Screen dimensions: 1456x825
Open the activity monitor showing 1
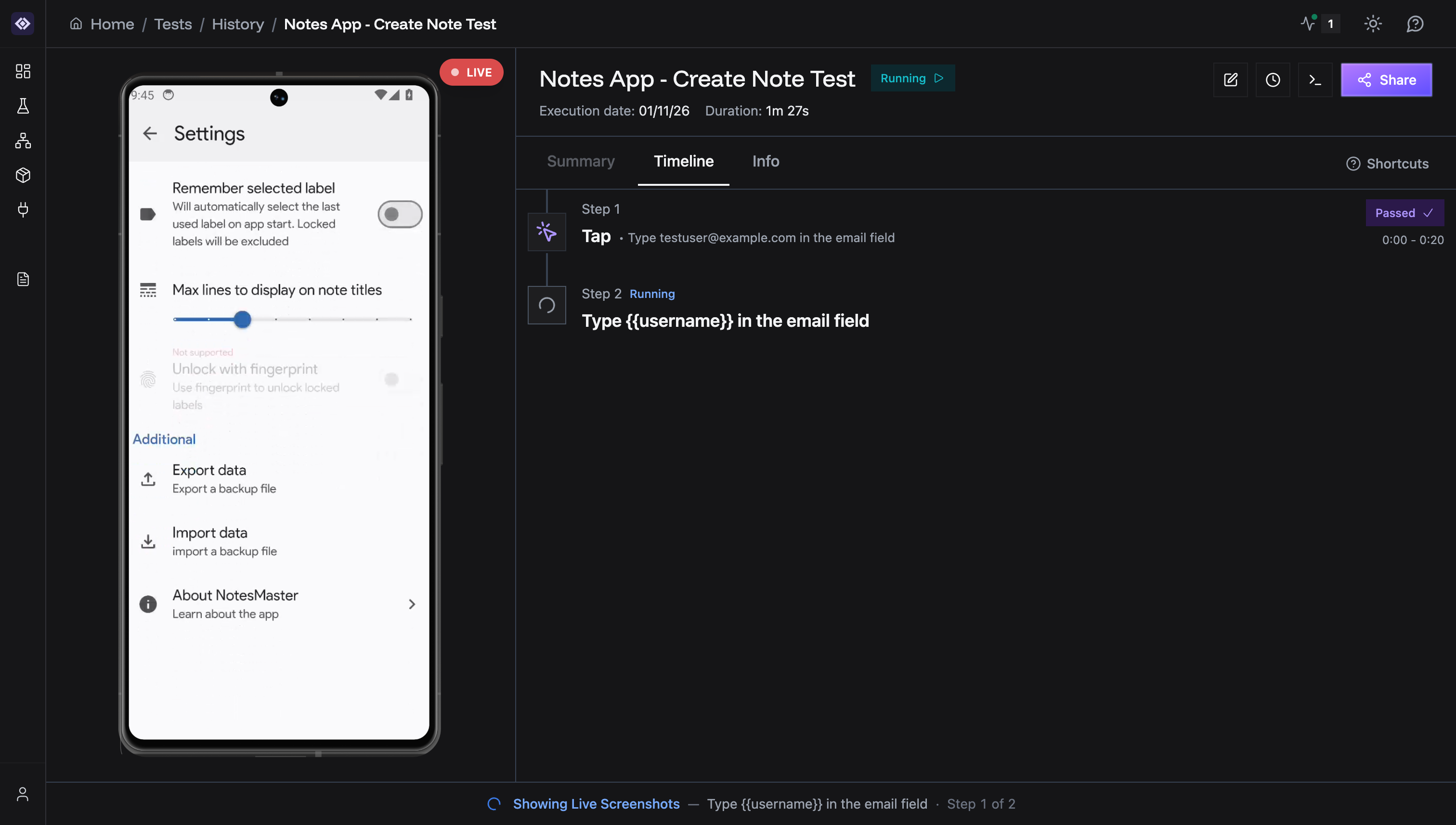point(1317,24)
